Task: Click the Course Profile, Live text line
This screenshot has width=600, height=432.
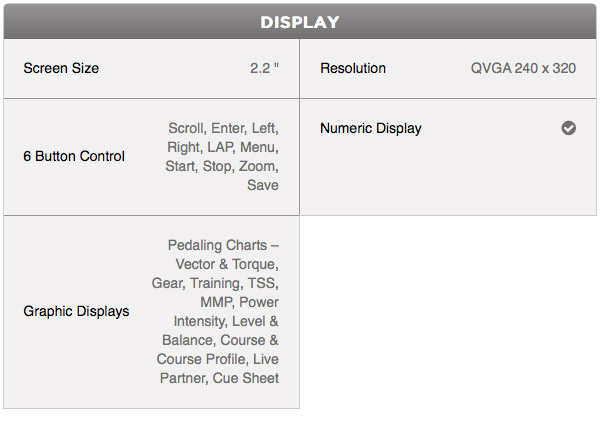Action: pyautogui.click(x=218, y=359)
